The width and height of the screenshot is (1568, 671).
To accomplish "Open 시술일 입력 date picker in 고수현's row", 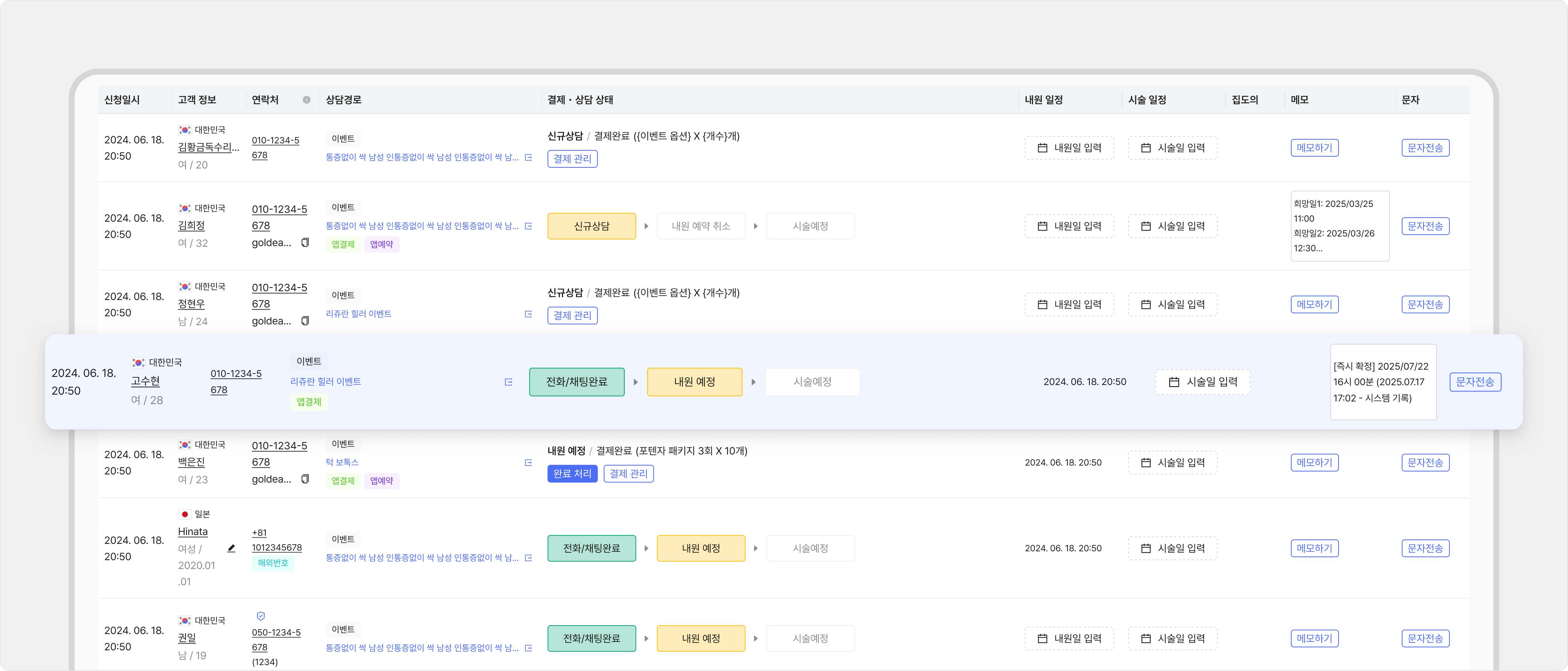I will pyautogui.click(x=1202, y=382).
